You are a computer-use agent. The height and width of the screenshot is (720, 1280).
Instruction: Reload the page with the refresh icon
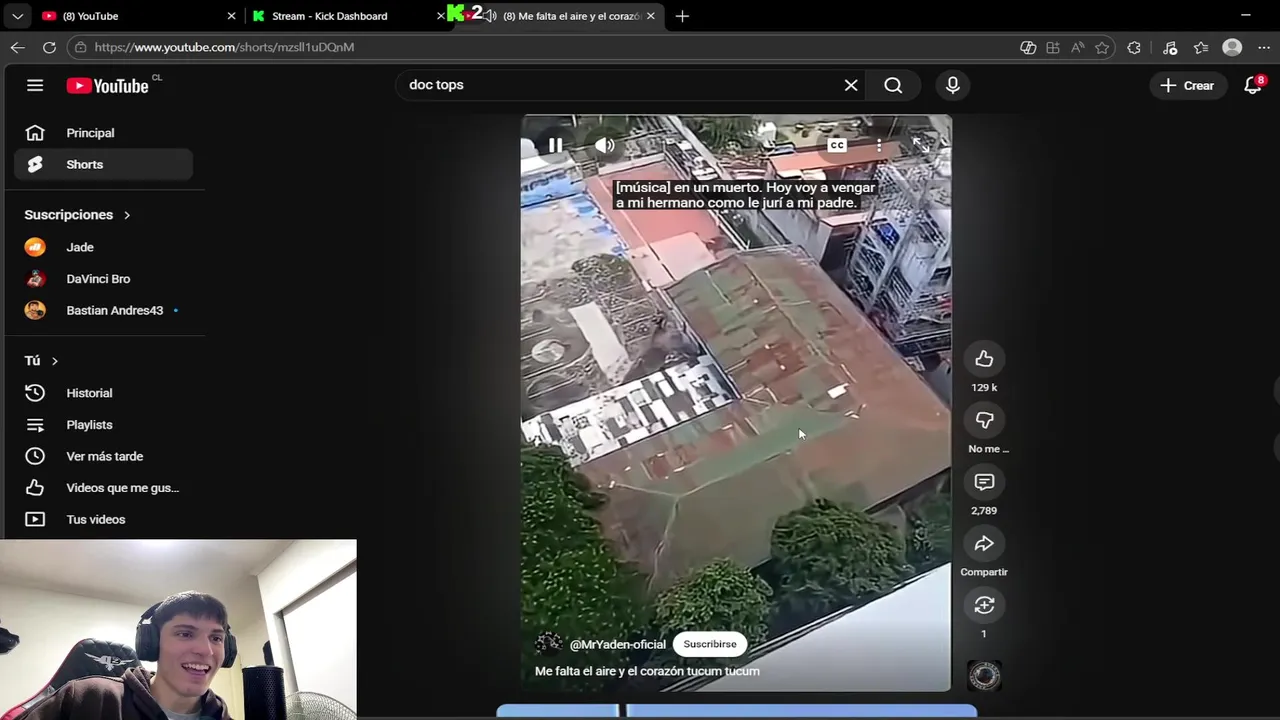coord(49,47)
